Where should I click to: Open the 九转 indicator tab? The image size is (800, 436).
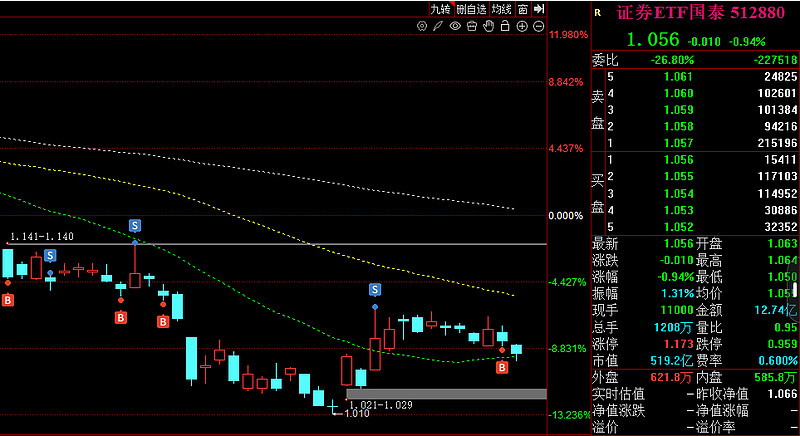coord(440,9)
